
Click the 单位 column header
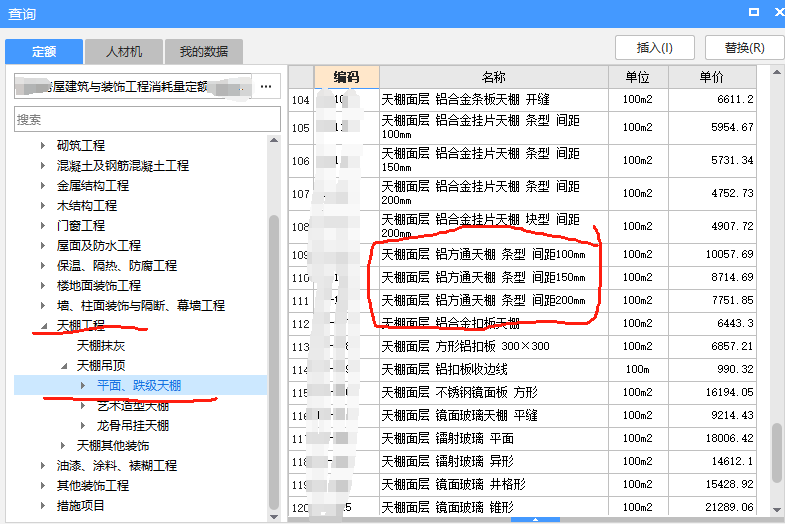[638, 77]
